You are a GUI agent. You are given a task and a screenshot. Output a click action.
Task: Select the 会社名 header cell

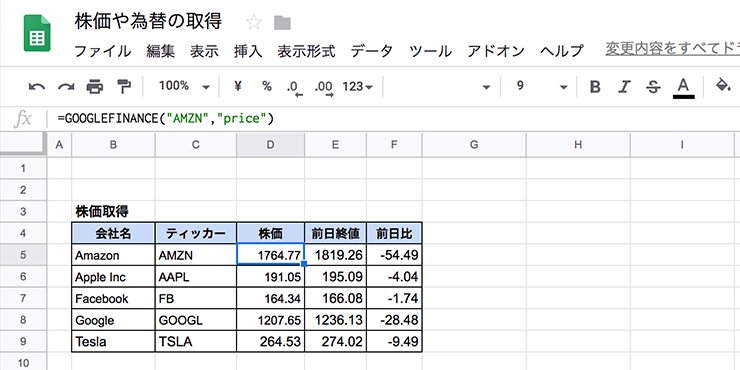[113, 233]
